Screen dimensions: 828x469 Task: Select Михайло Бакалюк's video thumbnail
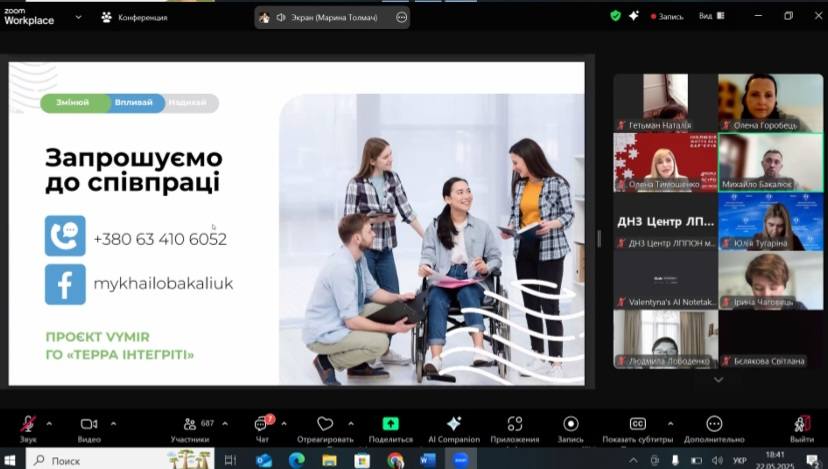(770, 162)
